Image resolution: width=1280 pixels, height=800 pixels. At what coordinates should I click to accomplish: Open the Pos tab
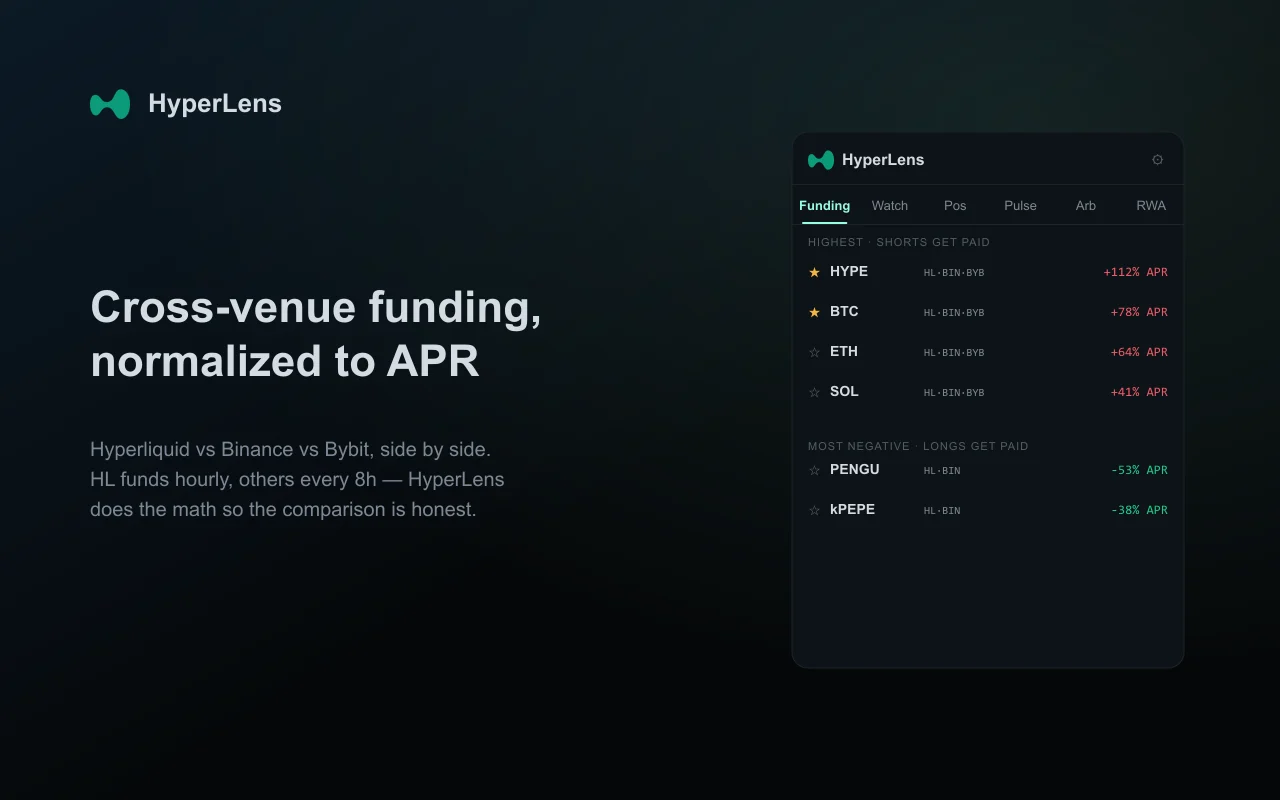point(955,206)
